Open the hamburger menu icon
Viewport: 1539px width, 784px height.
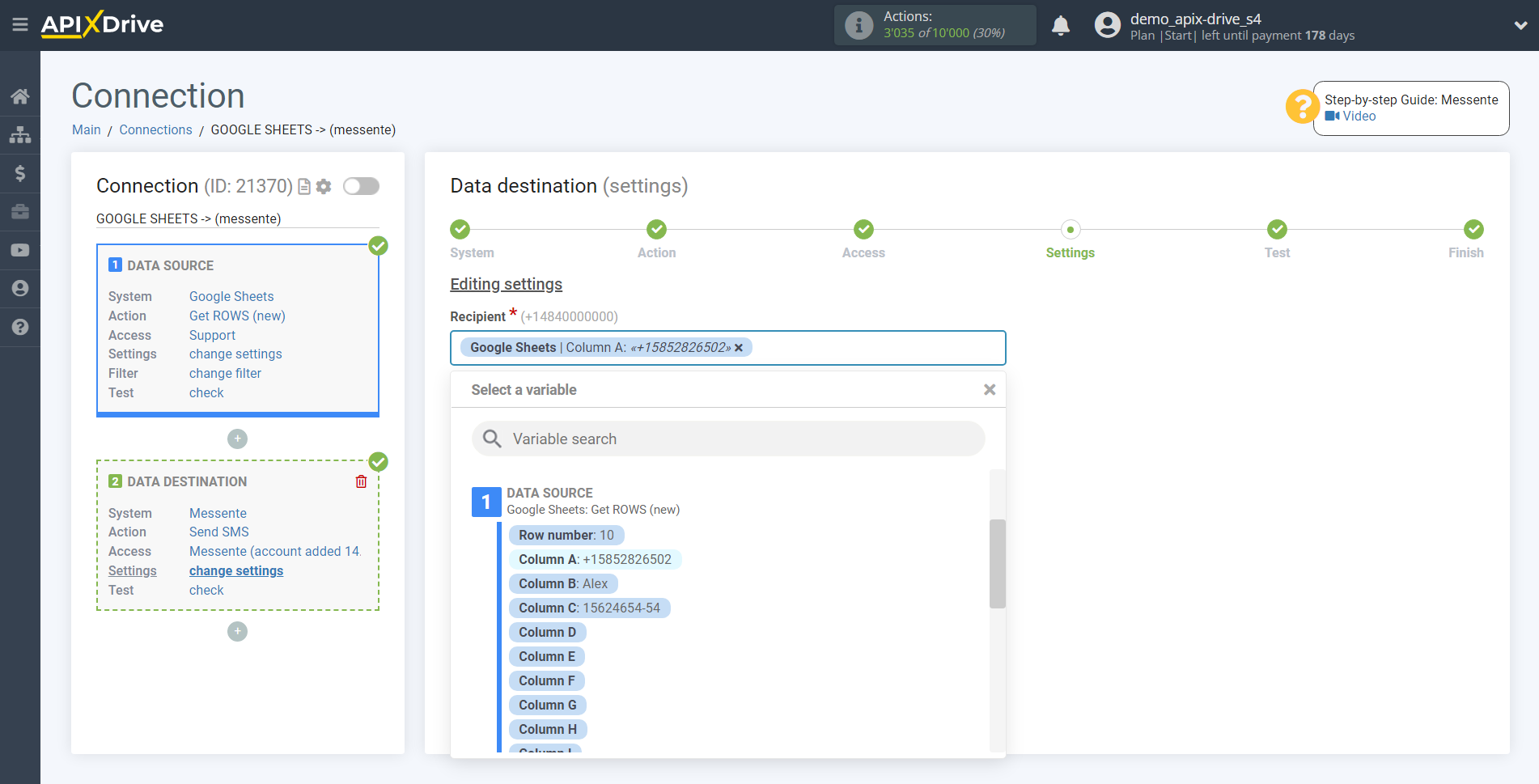coord(20,24)
